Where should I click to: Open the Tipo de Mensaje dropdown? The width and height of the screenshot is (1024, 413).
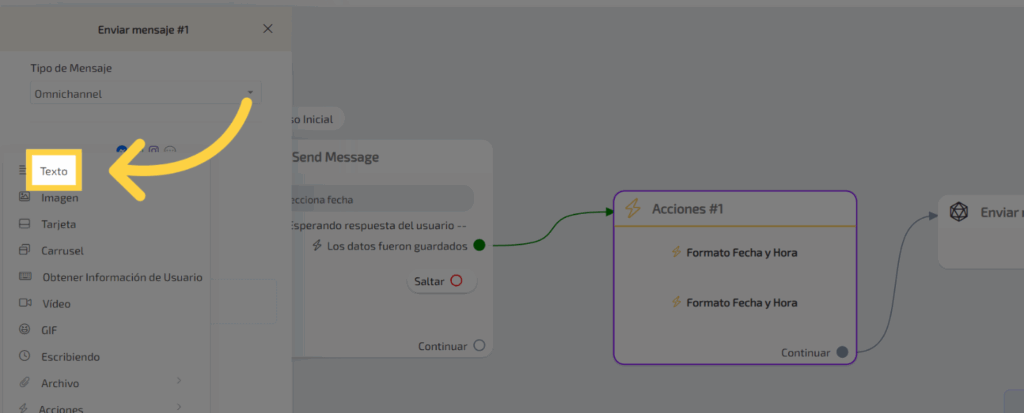click(x=145, y=94)
